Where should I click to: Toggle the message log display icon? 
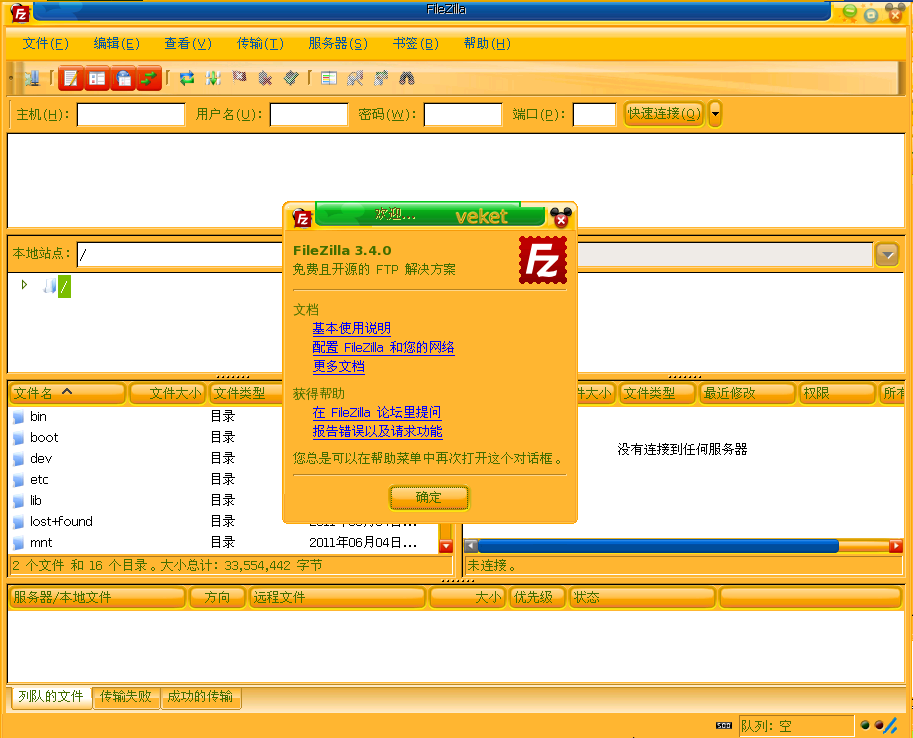pos(71,78)
